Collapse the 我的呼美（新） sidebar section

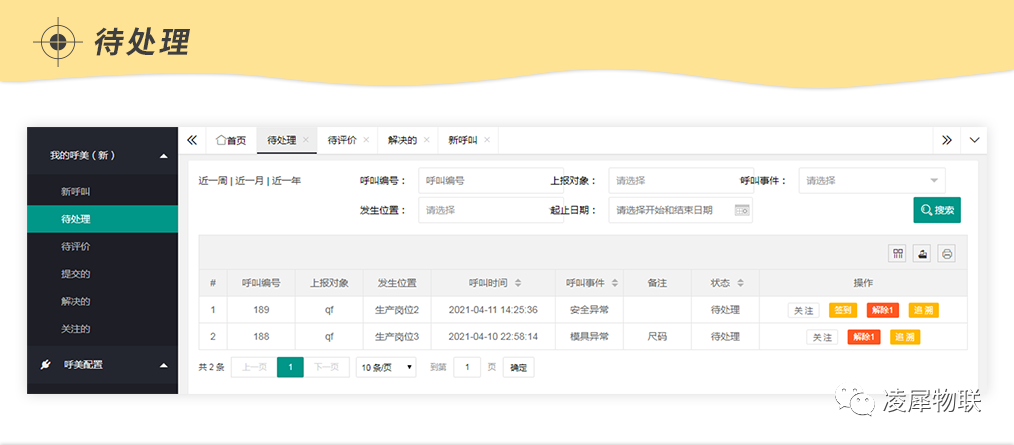point(163,156)
